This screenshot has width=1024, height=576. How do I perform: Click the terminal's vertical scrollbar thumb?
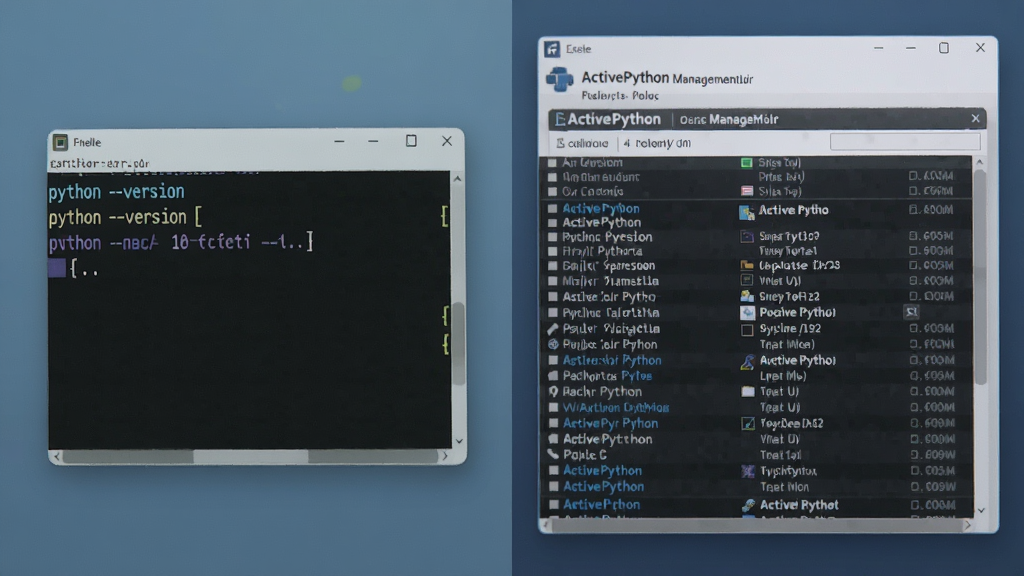pos(458,343)
